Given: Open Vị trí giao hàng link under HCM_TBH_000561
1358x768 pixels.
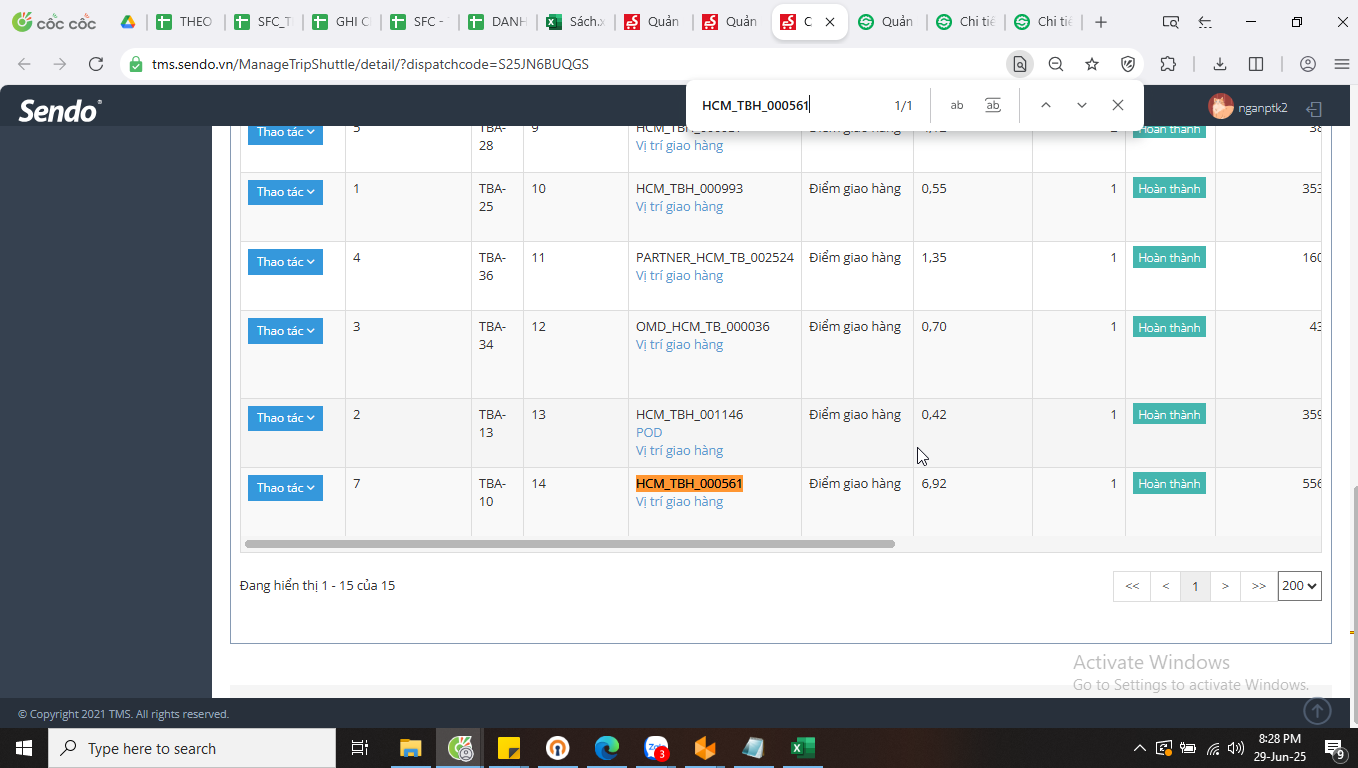Looking at the screenshot, I should pos(679,502).
